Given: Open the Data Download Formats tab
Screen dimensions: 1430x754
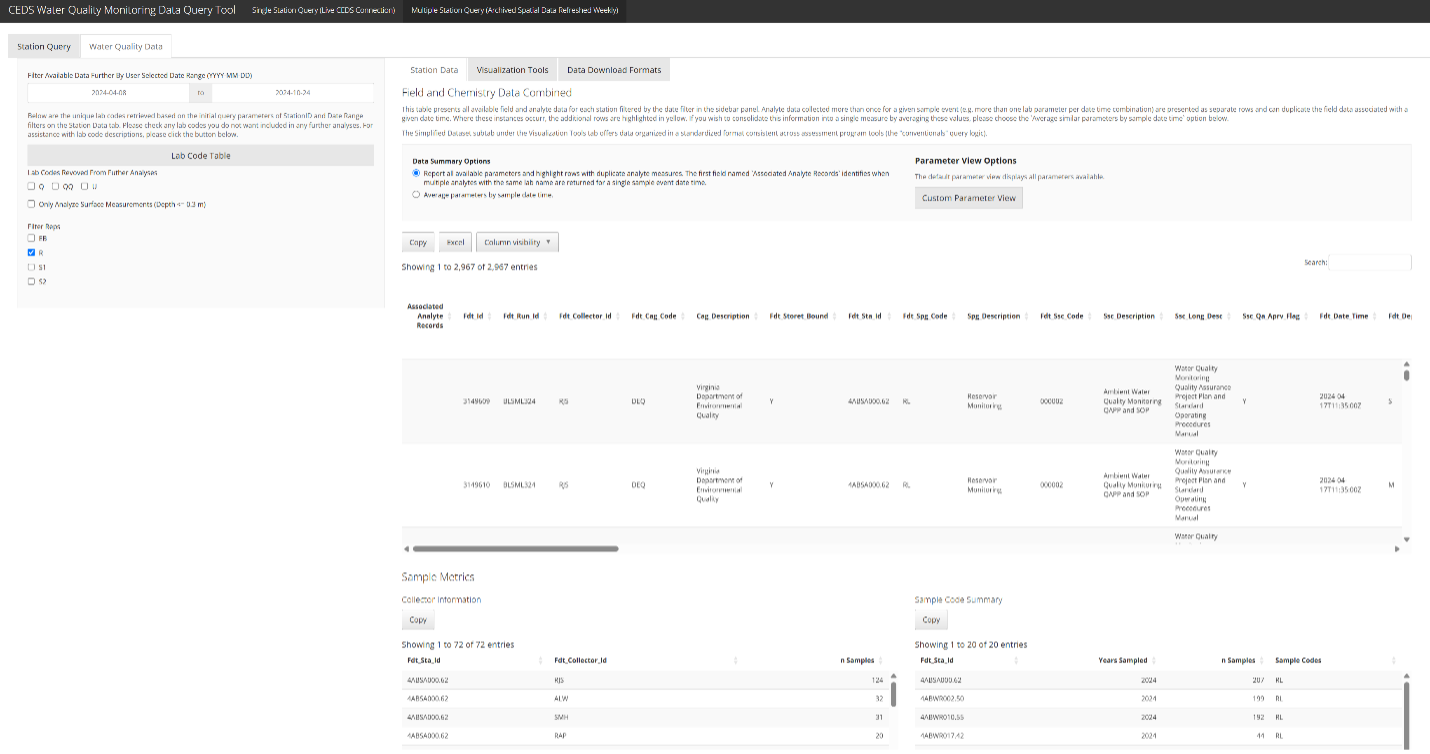Looking at the screenshot, I should [614, 70].
